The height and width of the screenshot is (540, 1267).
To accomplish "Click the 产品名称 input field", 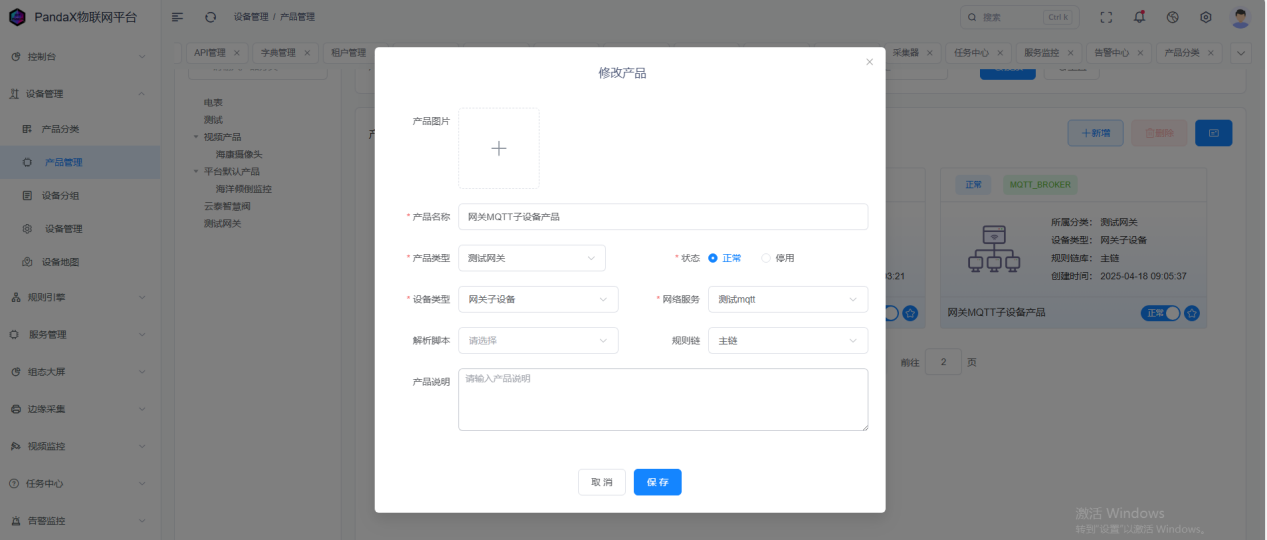I will [x=663, y=217].
